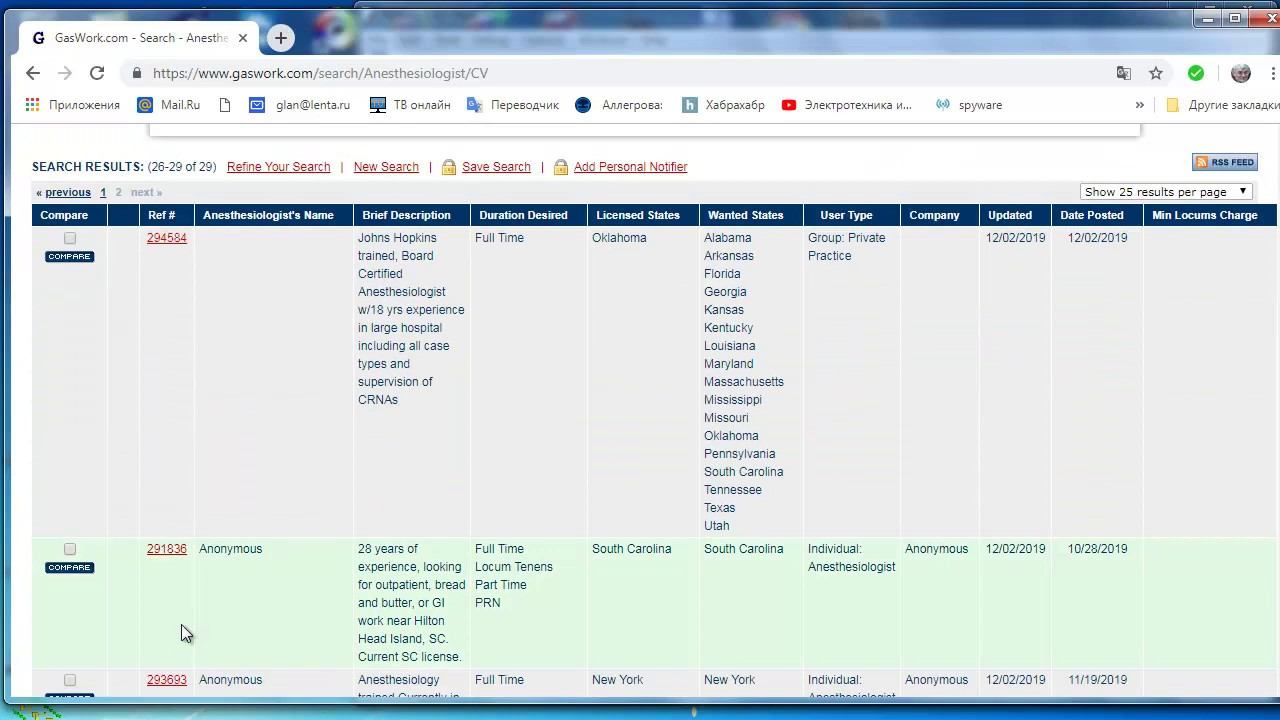This screenshot has height=720, width=1280.
Task: Go to results page 1
Action: tap(103, 192)
